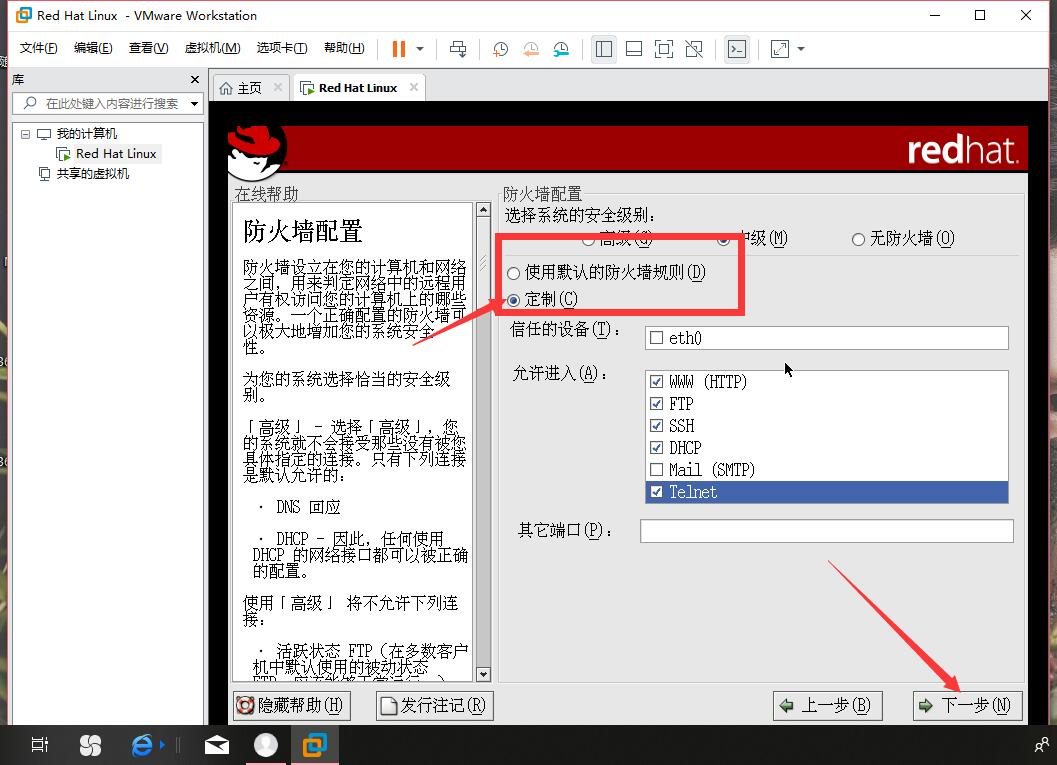Toggle the thumbnail bar view
Image resolution: width=1057 pixels, height=765 pixels.
[634, 49]
